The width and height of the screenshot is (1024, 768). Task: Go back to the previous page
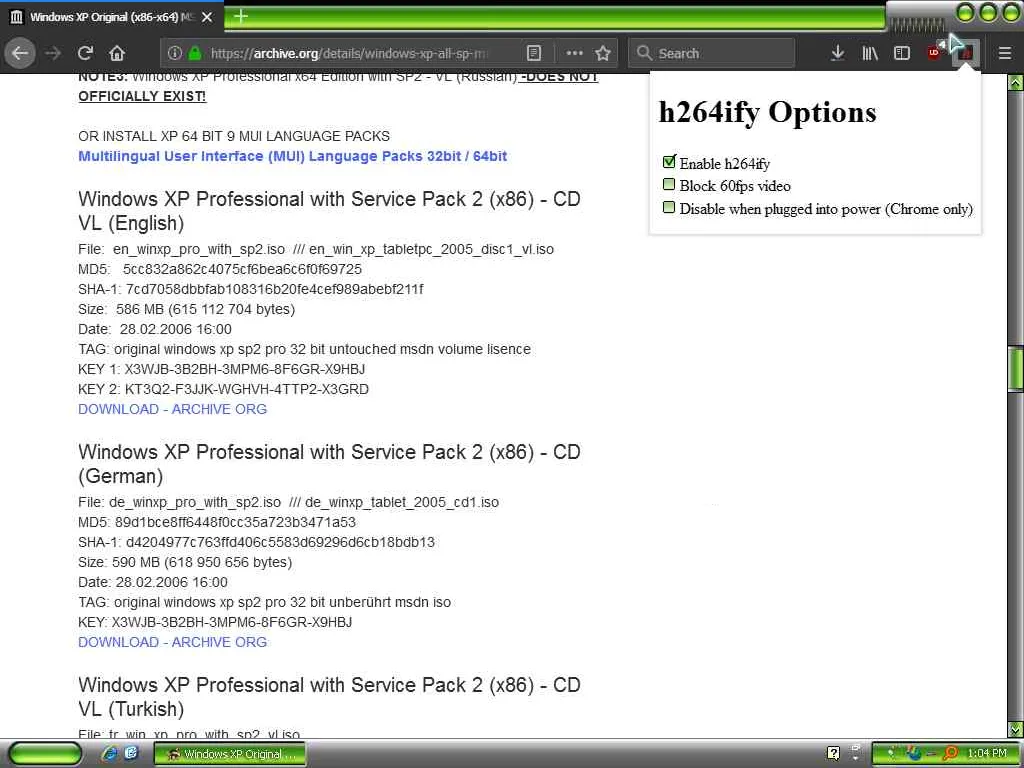coord(20,53)
